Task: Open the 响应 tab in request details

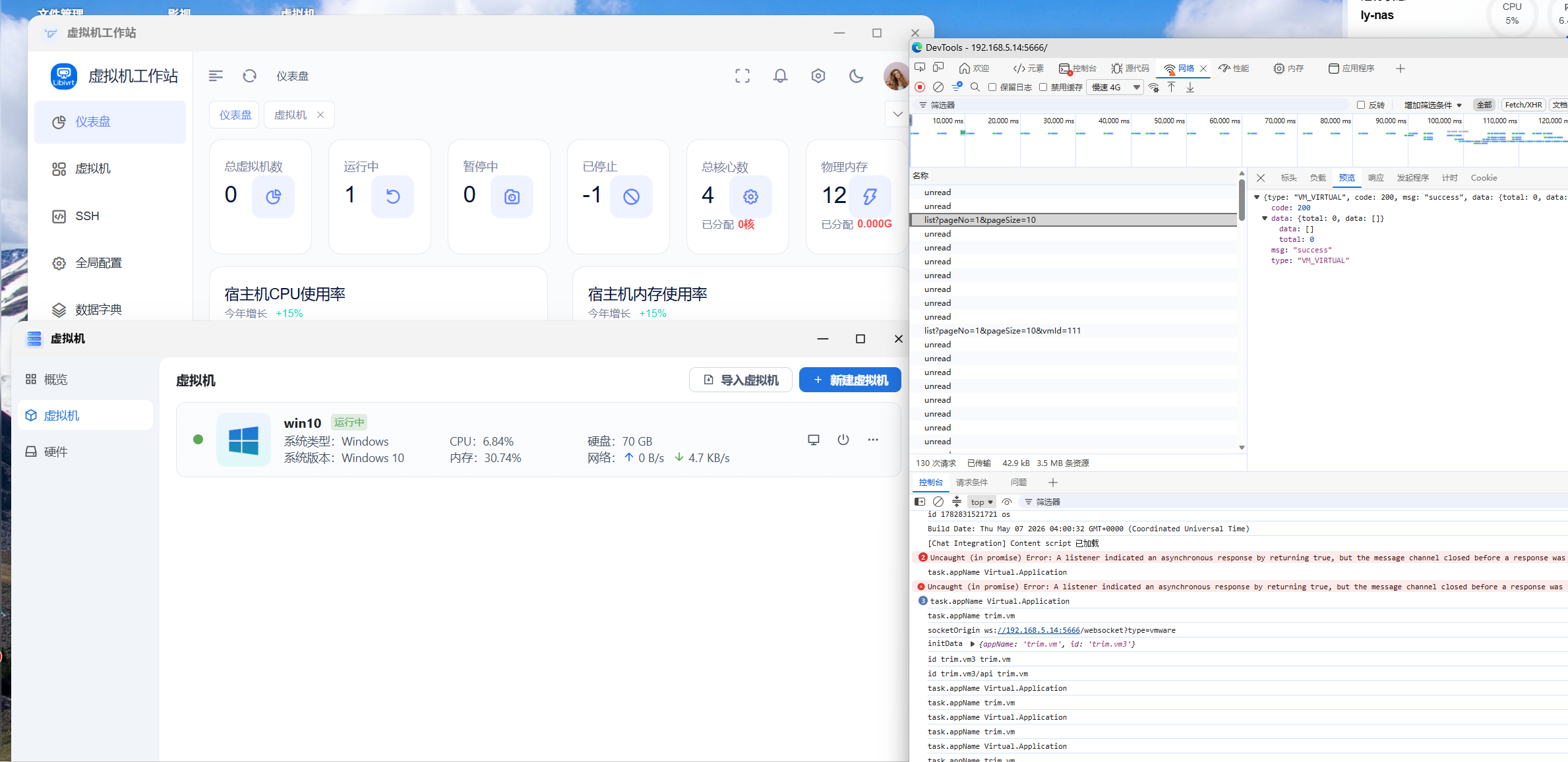Action: pyautogui.click(x=1375, y=178)
